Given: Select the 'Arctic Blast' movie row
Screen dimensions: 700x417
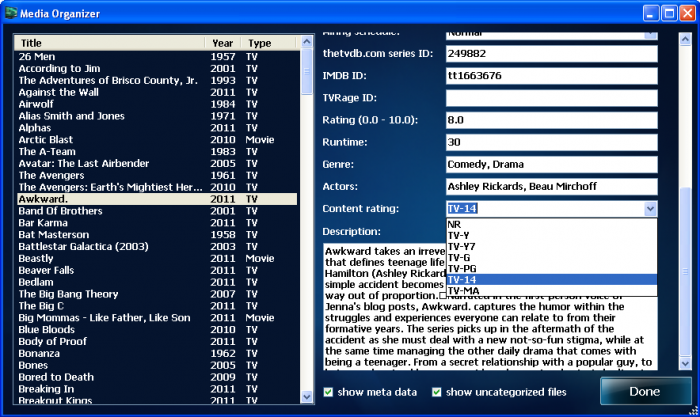Looking at the screenshot, I should coord(157,140).
